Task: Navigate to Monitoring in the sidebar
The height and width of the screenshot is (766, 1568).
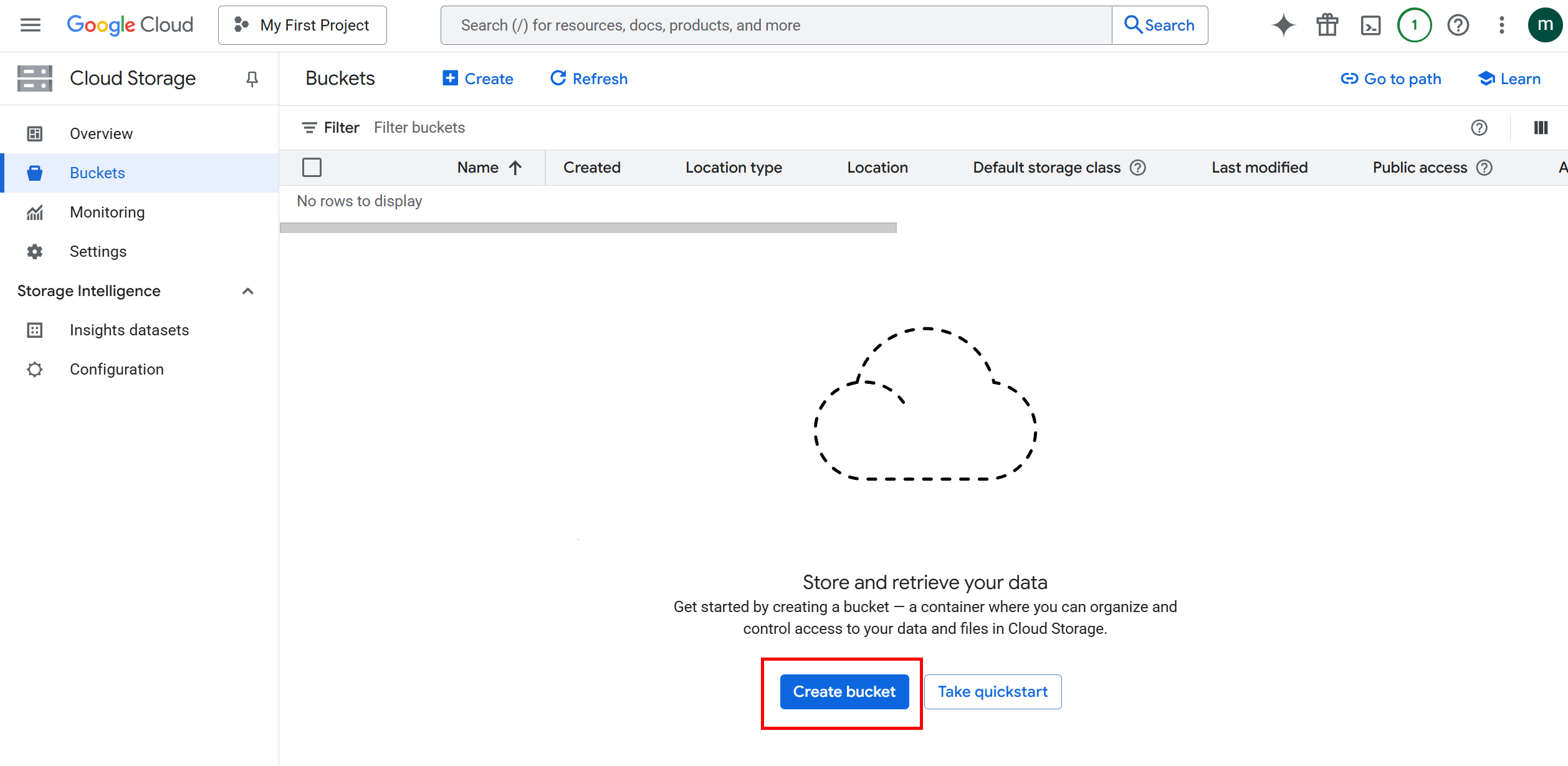Action: 107,212
